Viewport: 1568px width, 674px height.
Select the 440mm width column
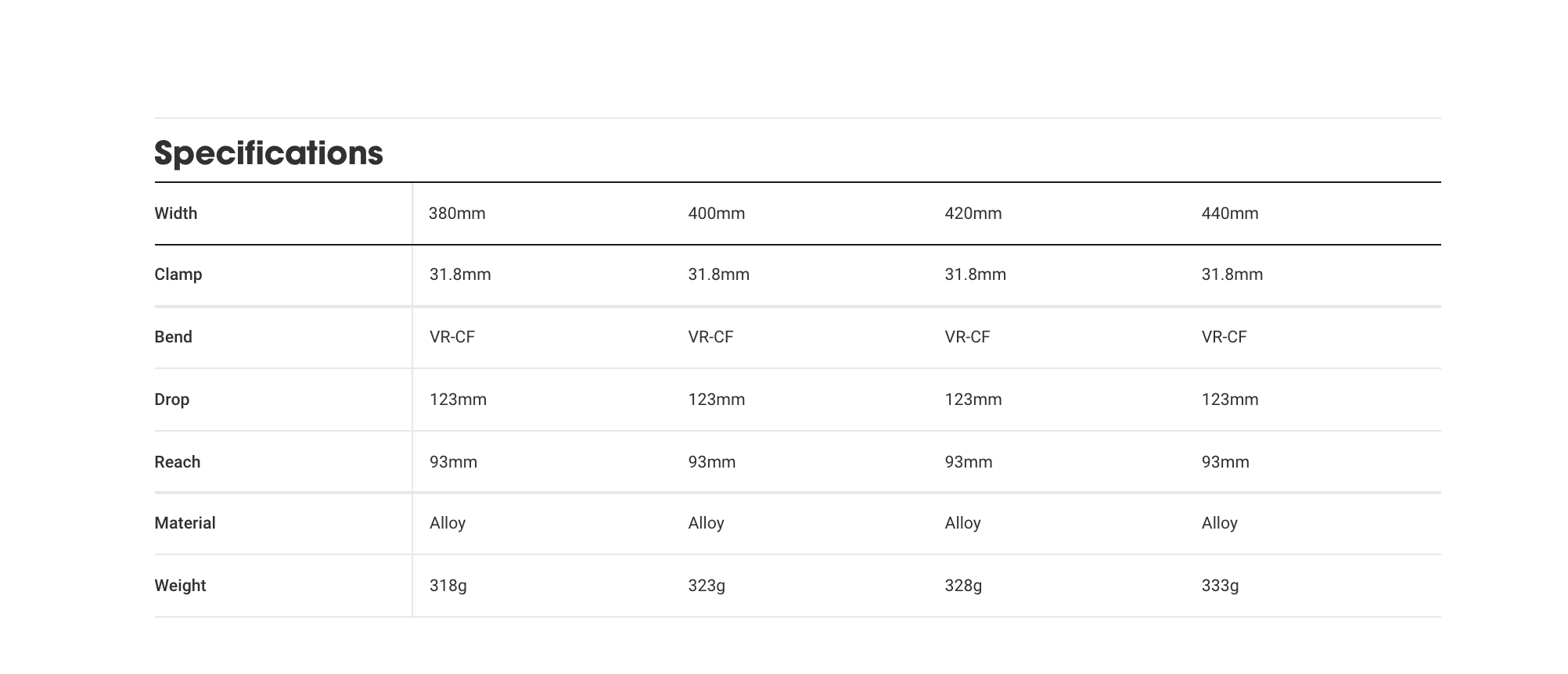pos(1229,213)
